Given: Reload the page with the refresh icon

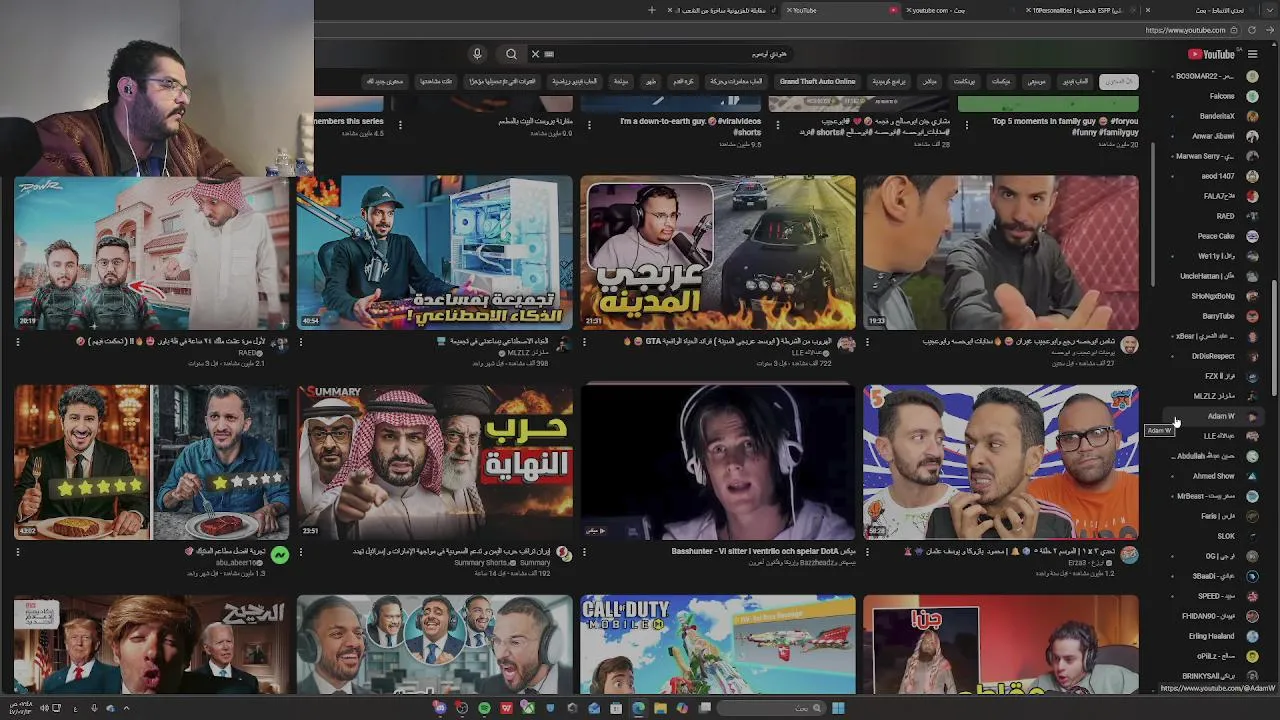Looking at the screenshot, I should point(1251,30).
